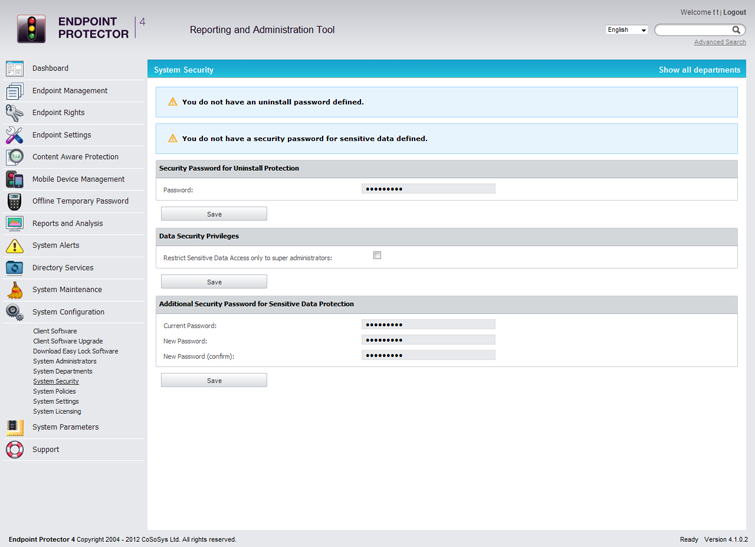The image size is (755, 547).
Task: Focus the uninstall protection Password field
Action: 428,189
